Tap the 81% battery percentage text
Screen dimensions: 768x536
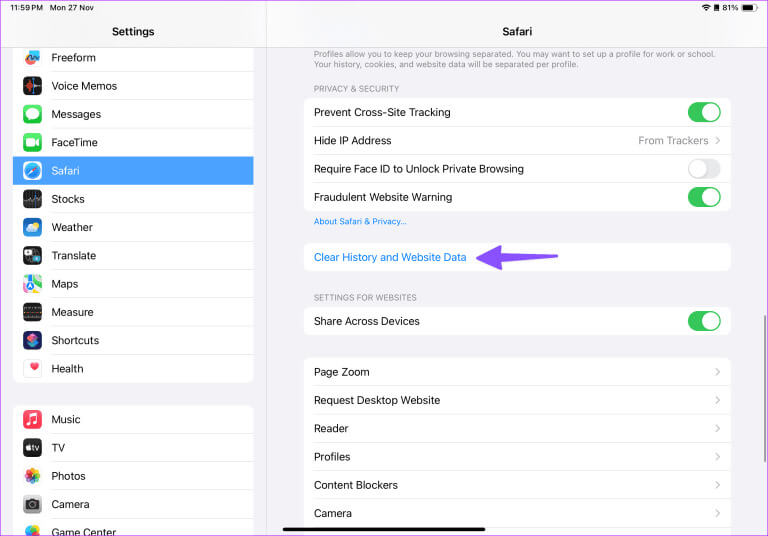coord(730,8)
